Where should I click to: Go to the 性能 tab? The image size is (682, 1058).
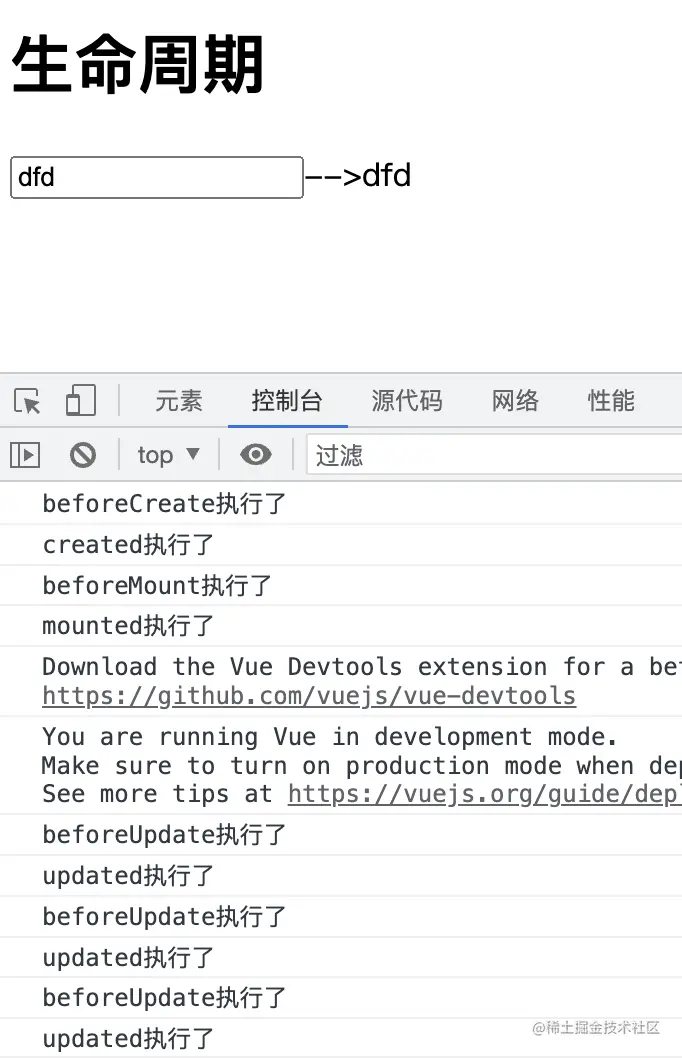611,401
